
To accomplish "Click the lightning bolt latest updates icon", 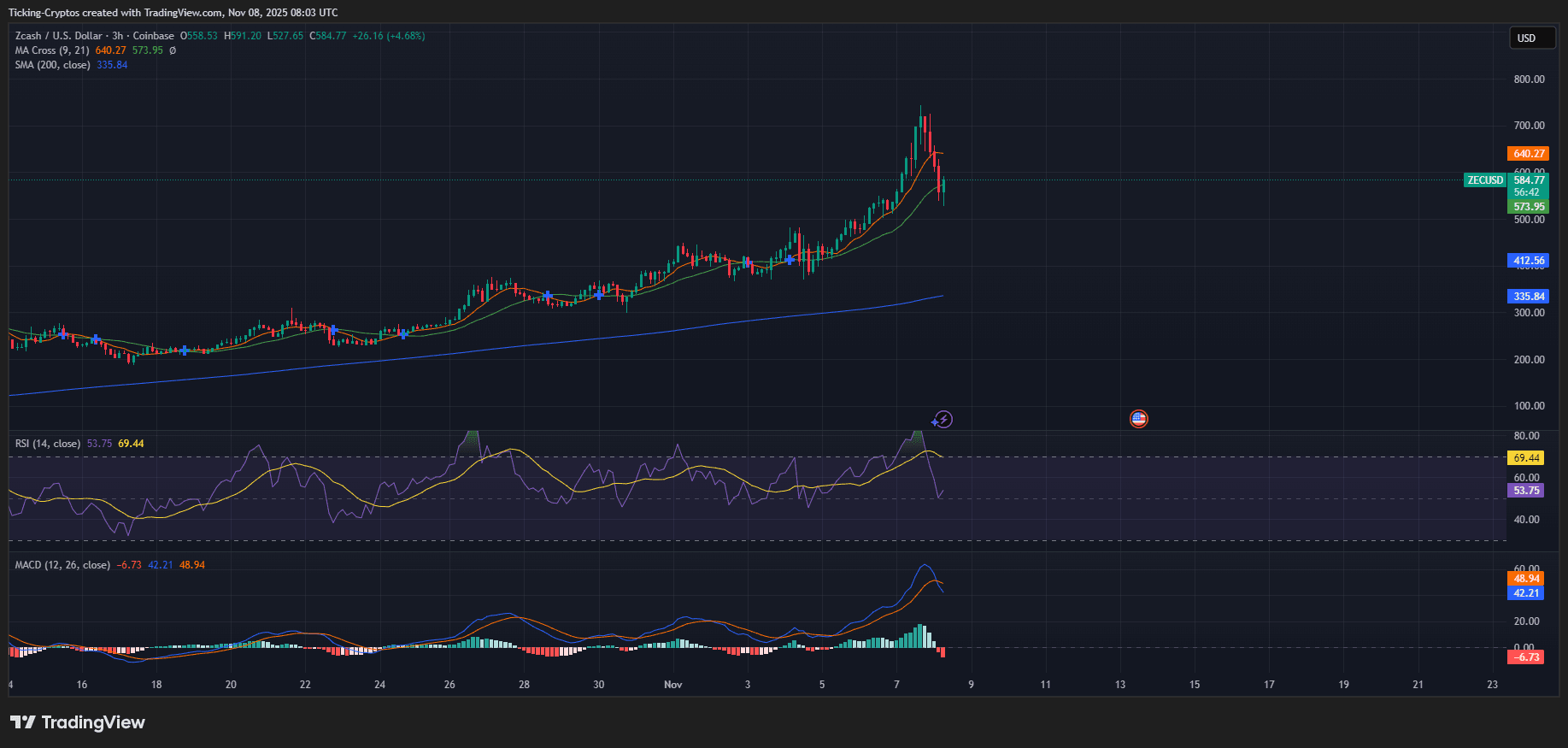I will [x=943, y=419].
